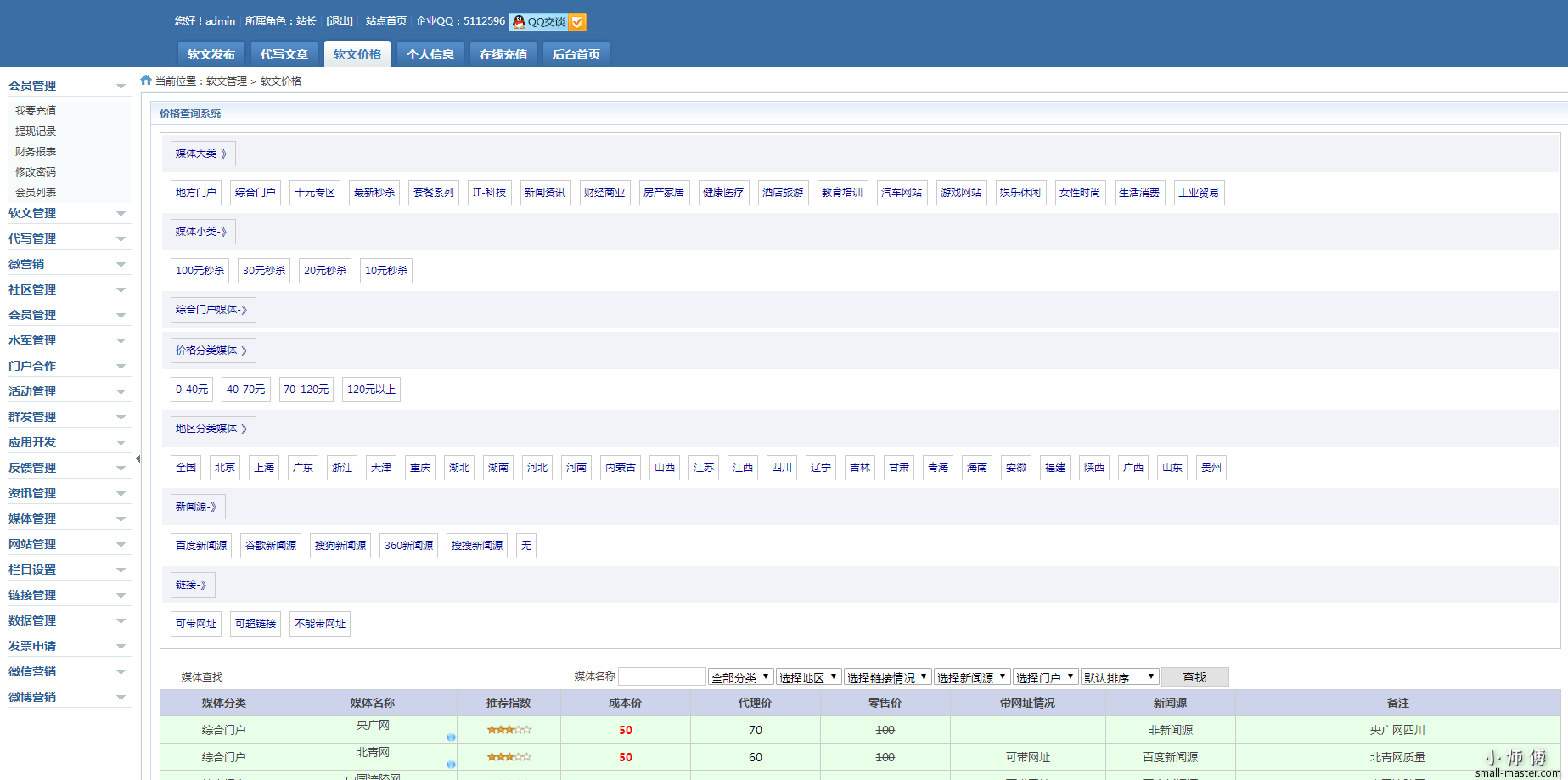Expand the 代写管理 sidebar section
Viewport: 1568px width, 780px height.
[68, 238]
